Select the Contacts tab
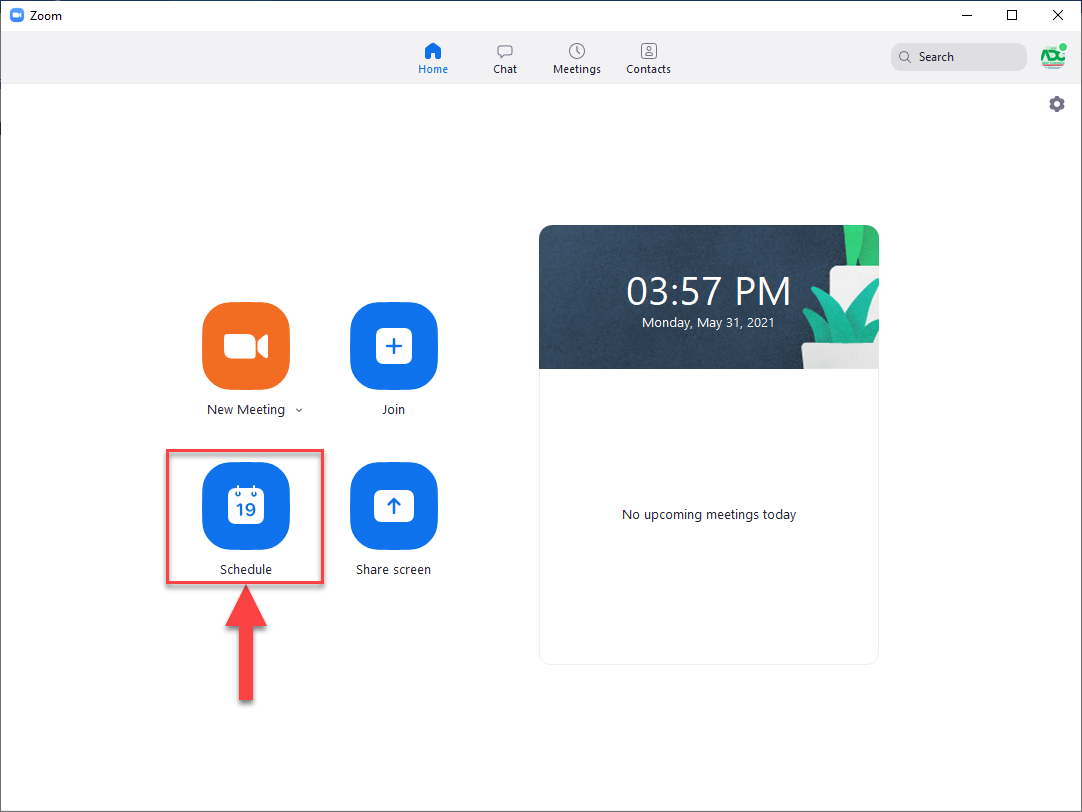1082x812 pixels. click(x=648, y=58)
